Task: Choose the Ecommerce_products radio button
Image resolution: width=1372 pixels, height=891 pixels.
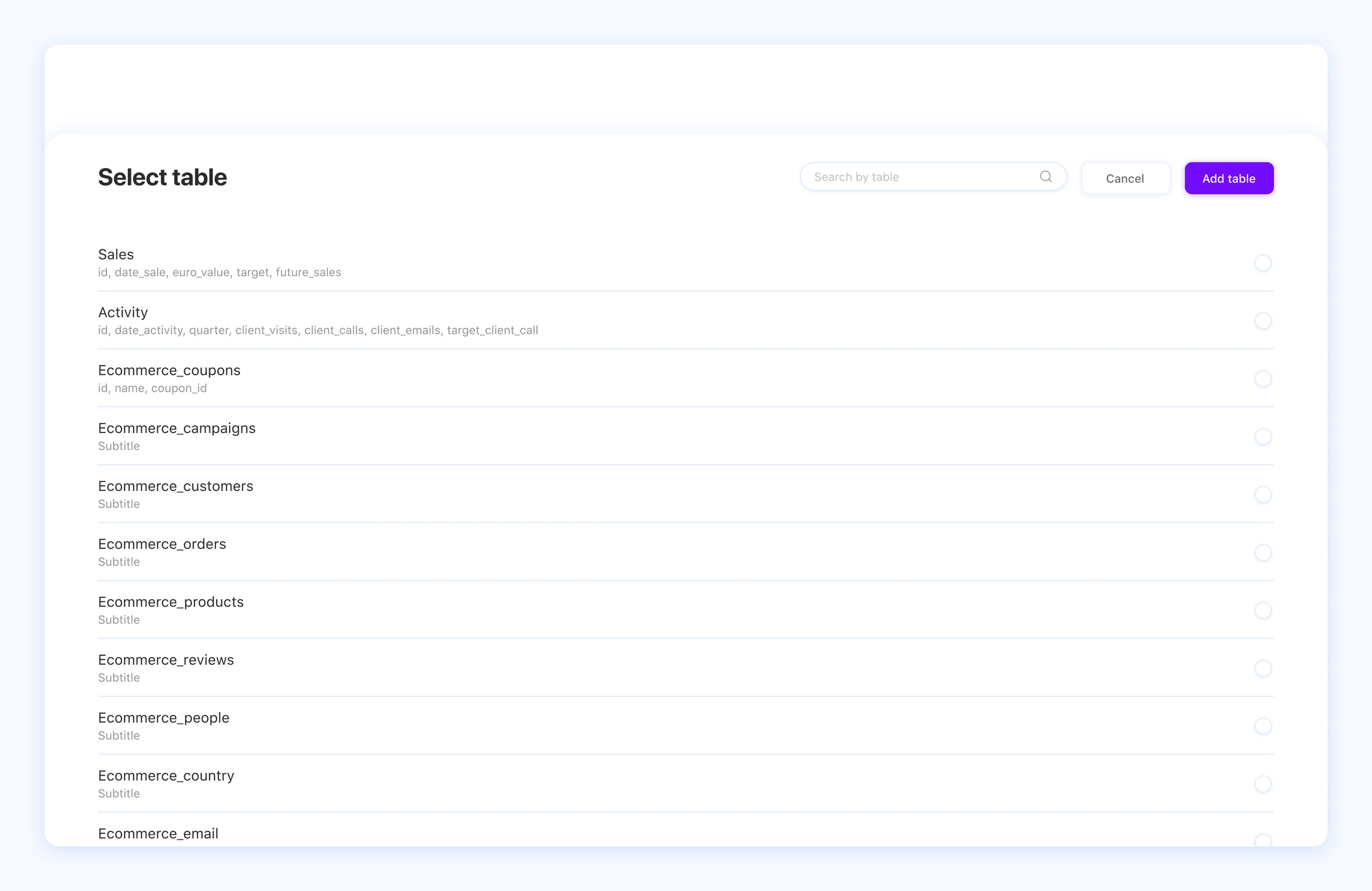Action: point(1263,611)
